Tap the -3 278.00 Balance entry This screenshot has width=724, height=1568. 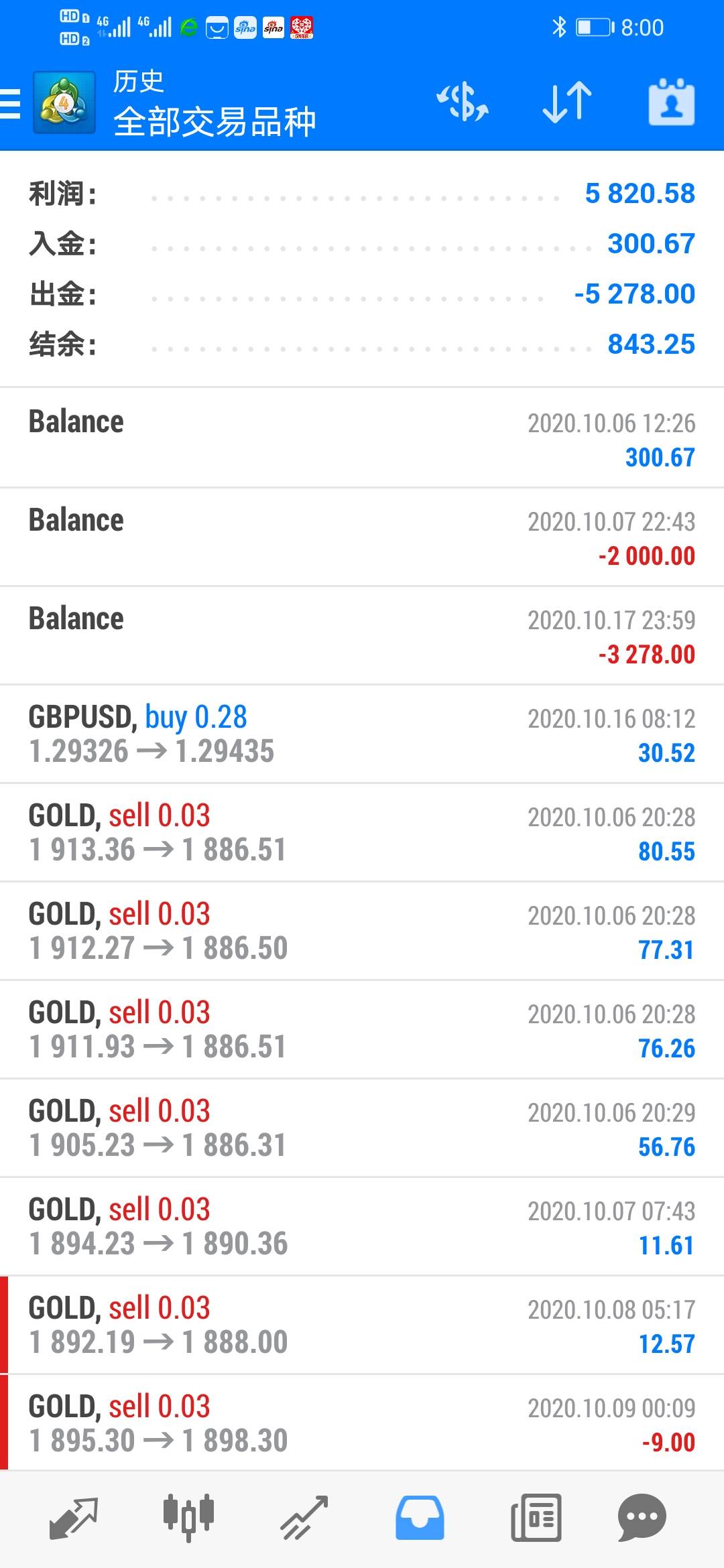click(362, 636)
